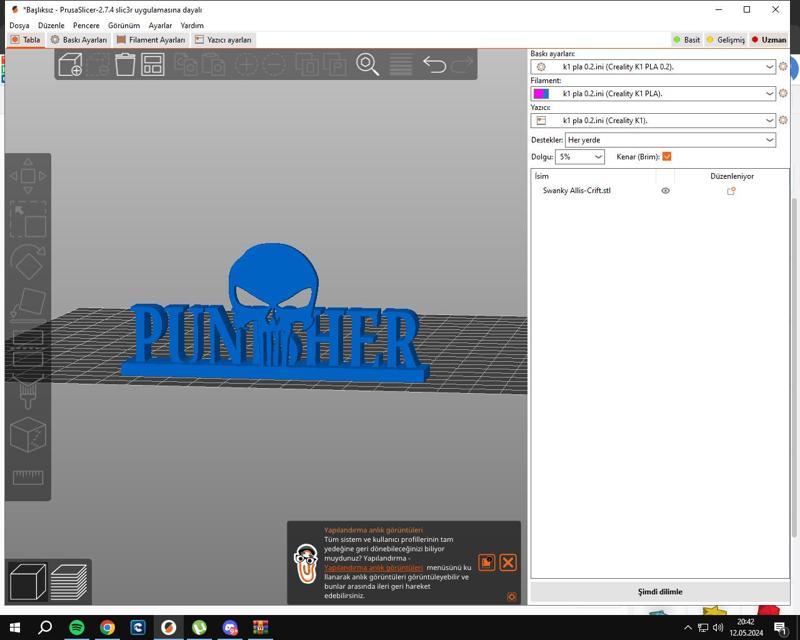The width and height of the screenshot is (800, 640).
Task: Close the hint notification
Action: coord(508,562)
